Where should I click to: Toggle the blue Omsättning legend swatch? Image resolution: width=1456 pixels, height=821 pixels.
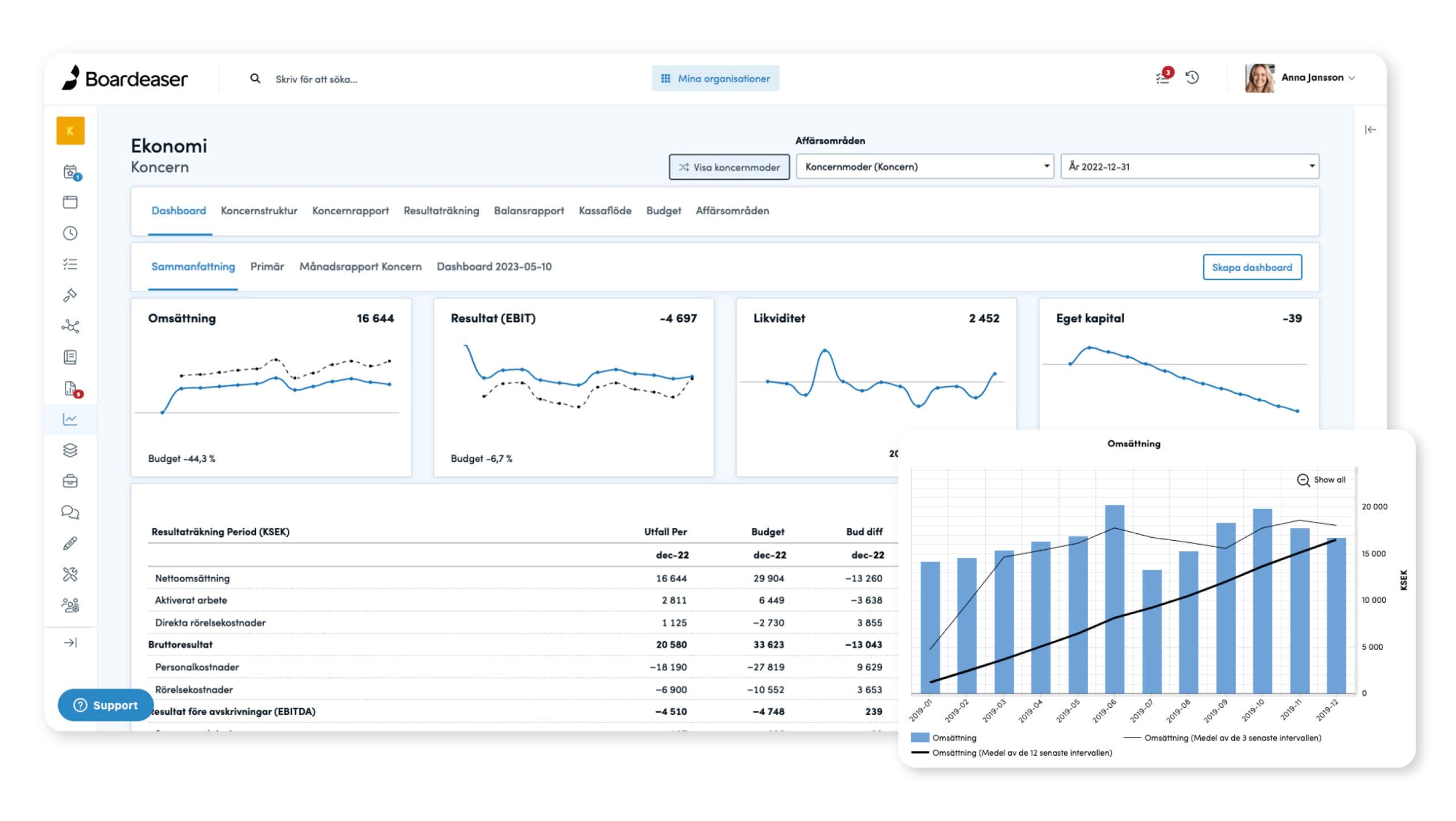920,737
